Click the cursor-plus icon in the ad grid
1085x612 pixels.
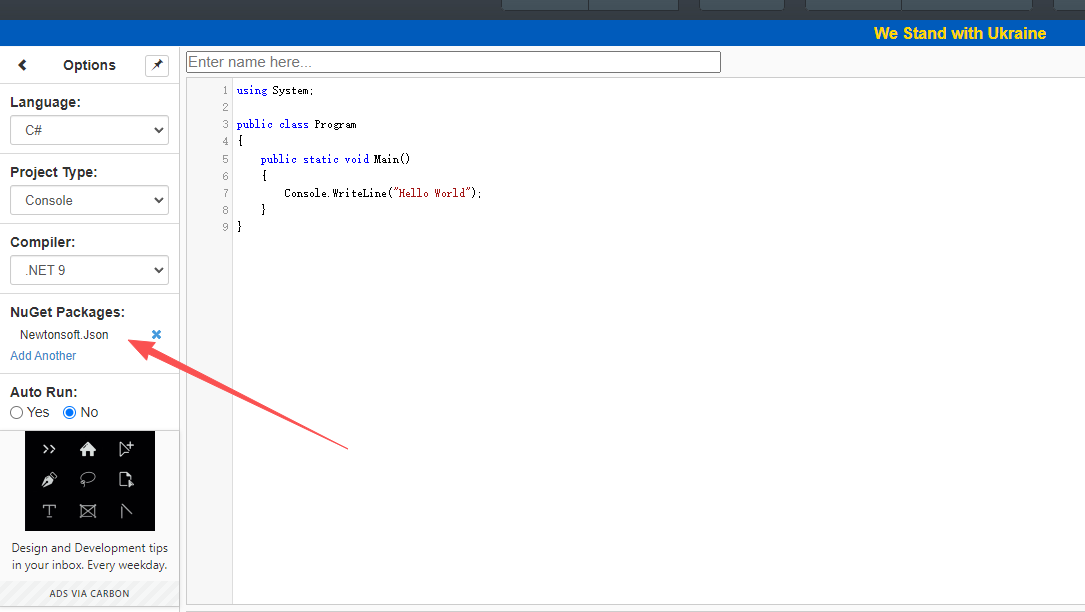[x=127, y=448]
